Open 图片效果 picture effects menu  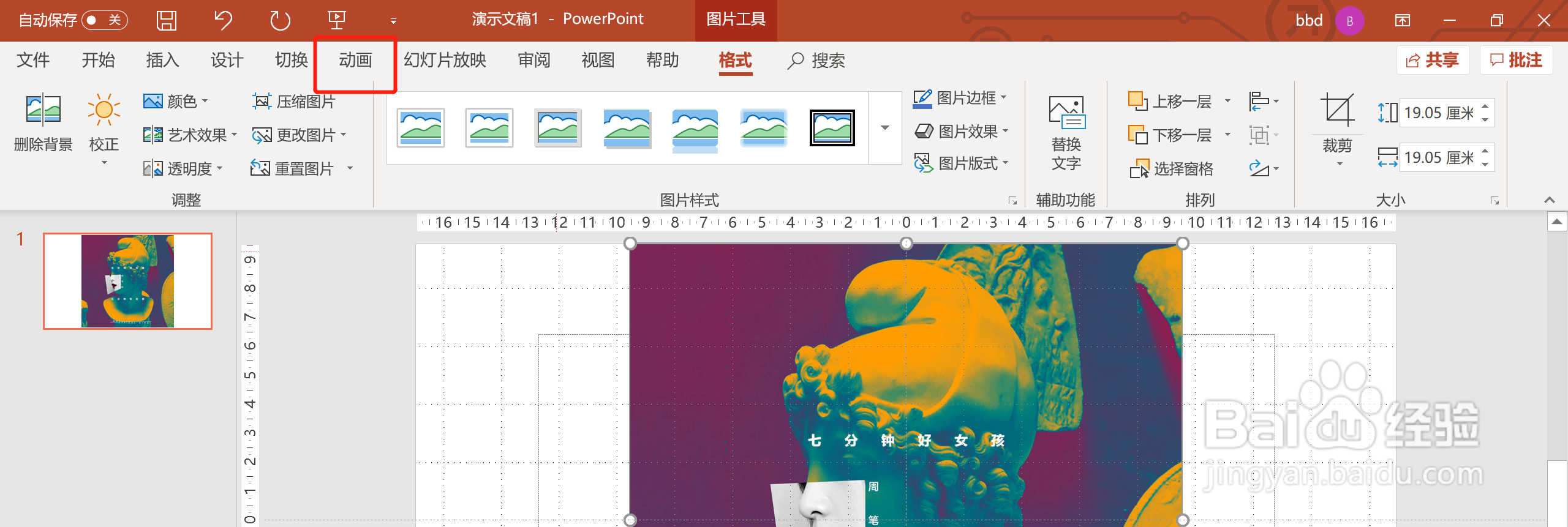pyautogui.click(x=961, y=131)
